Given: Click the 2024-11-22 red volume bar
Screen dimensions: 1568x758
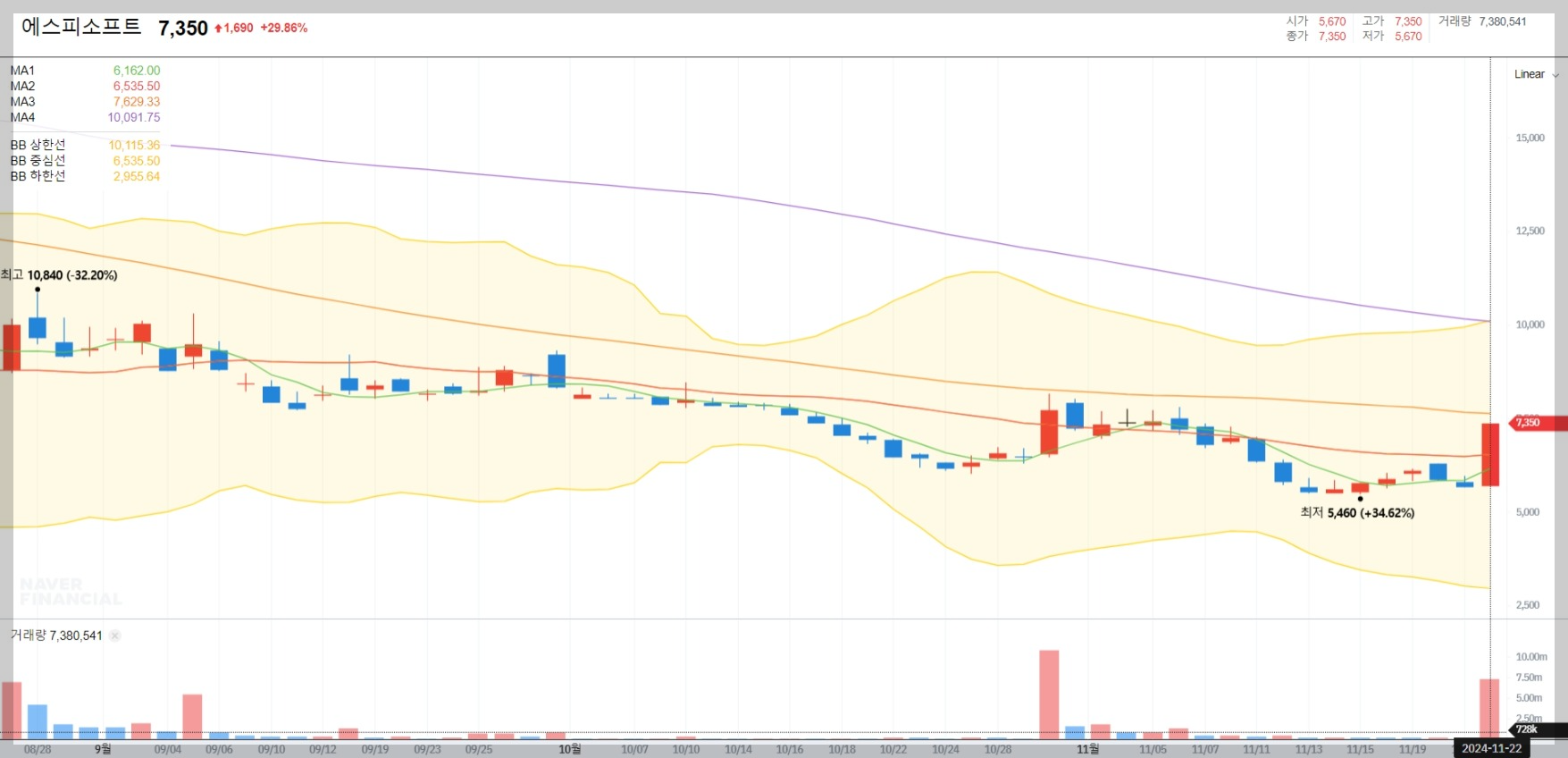Looking at the screenshot, I should (1489, 709).
